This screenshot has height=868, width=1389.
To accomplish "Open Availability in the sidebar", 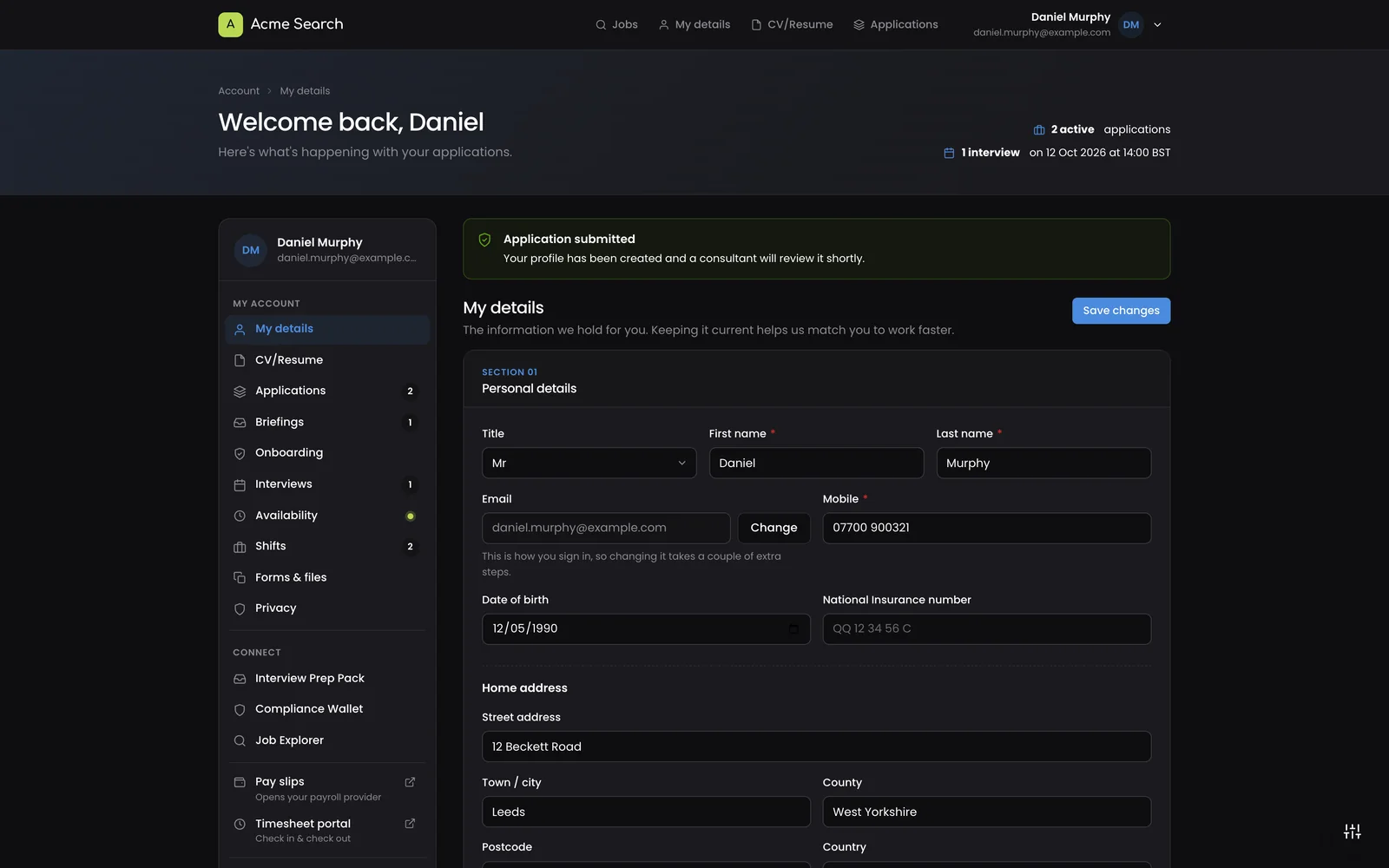I will 327,516.
